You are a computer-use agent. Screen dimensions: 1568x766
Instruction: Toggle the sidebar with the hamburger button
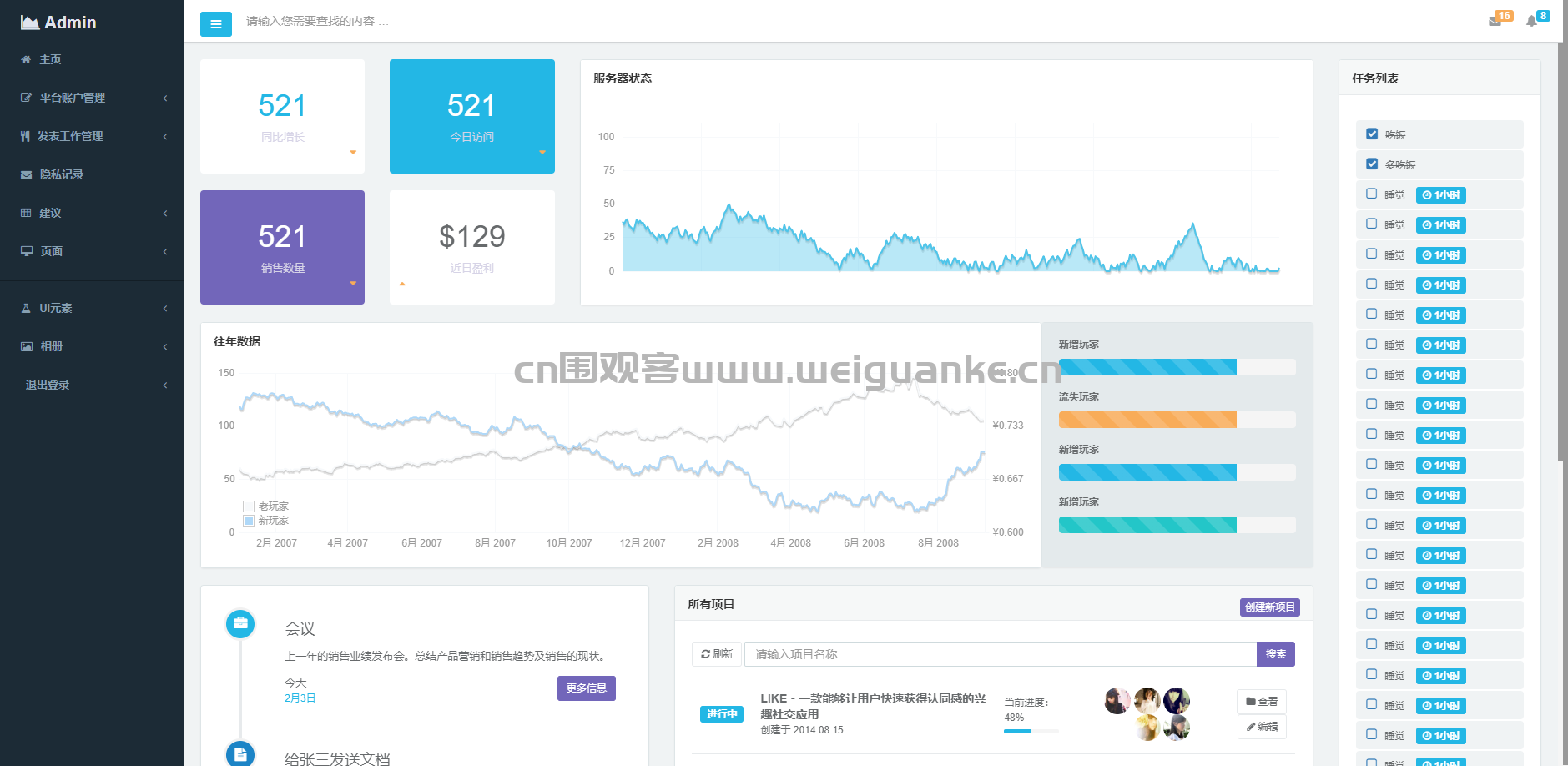216,24
